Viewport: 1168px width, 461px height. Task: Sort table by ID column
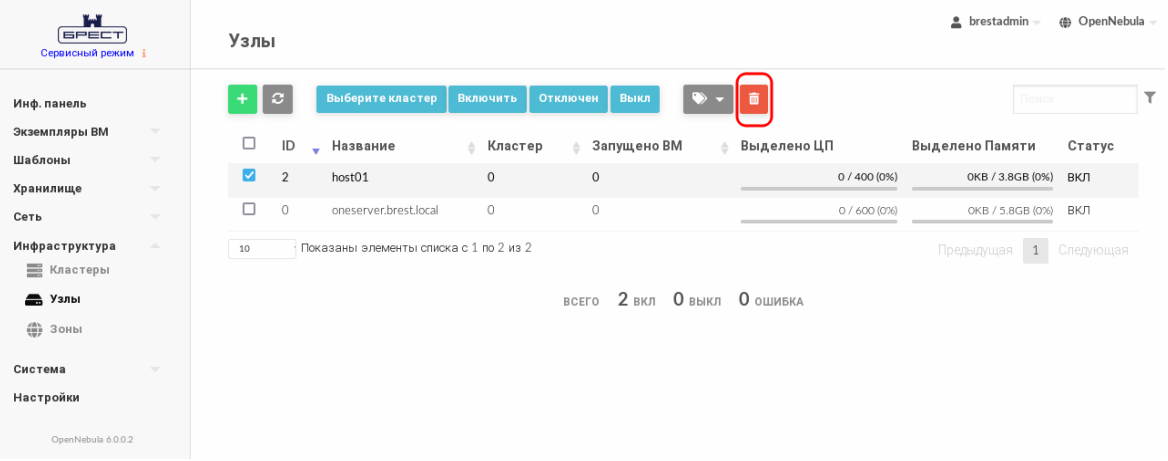tap(289, 146)
